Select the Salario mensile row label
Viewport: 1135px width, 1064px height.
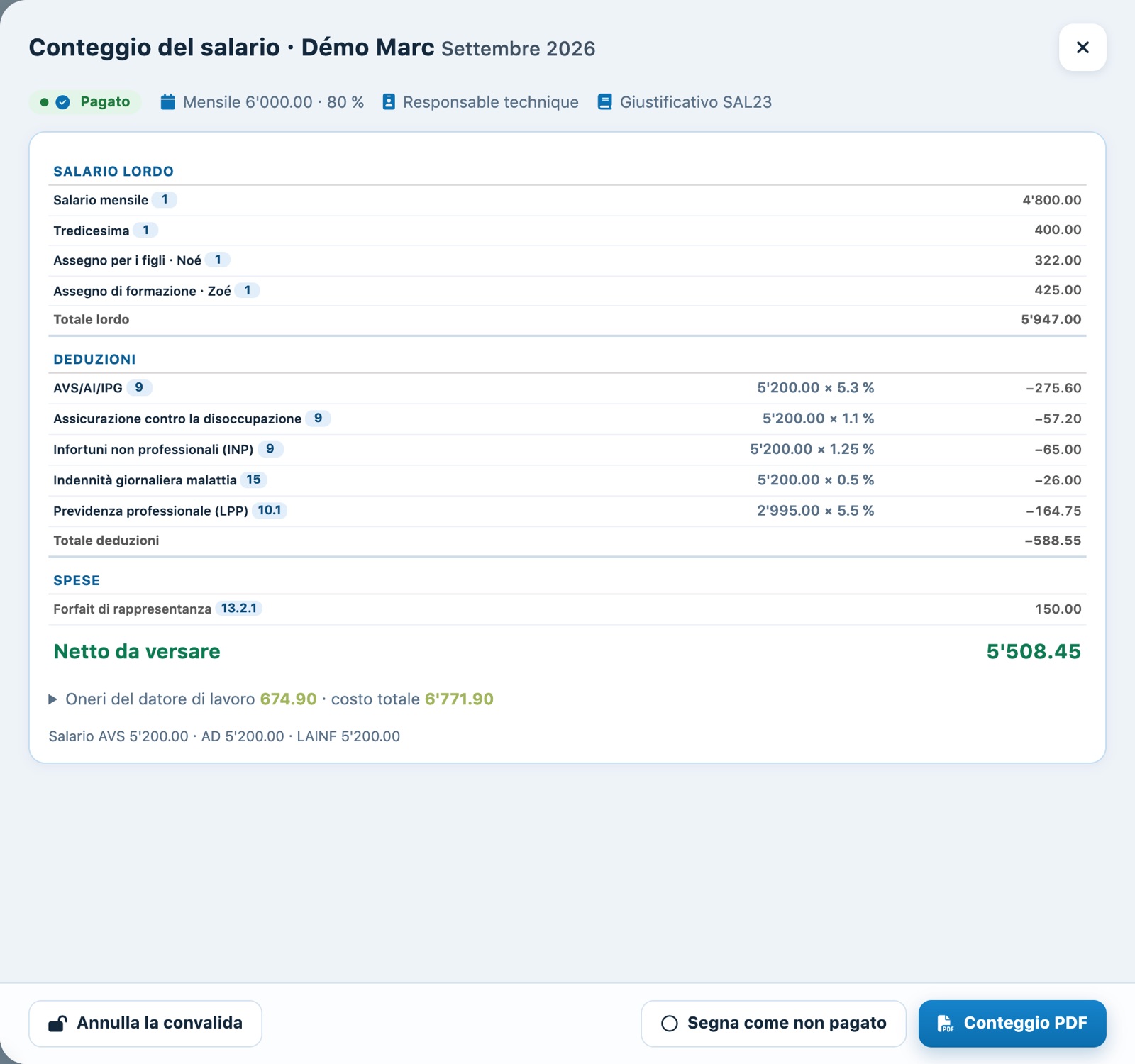(101, 200)
